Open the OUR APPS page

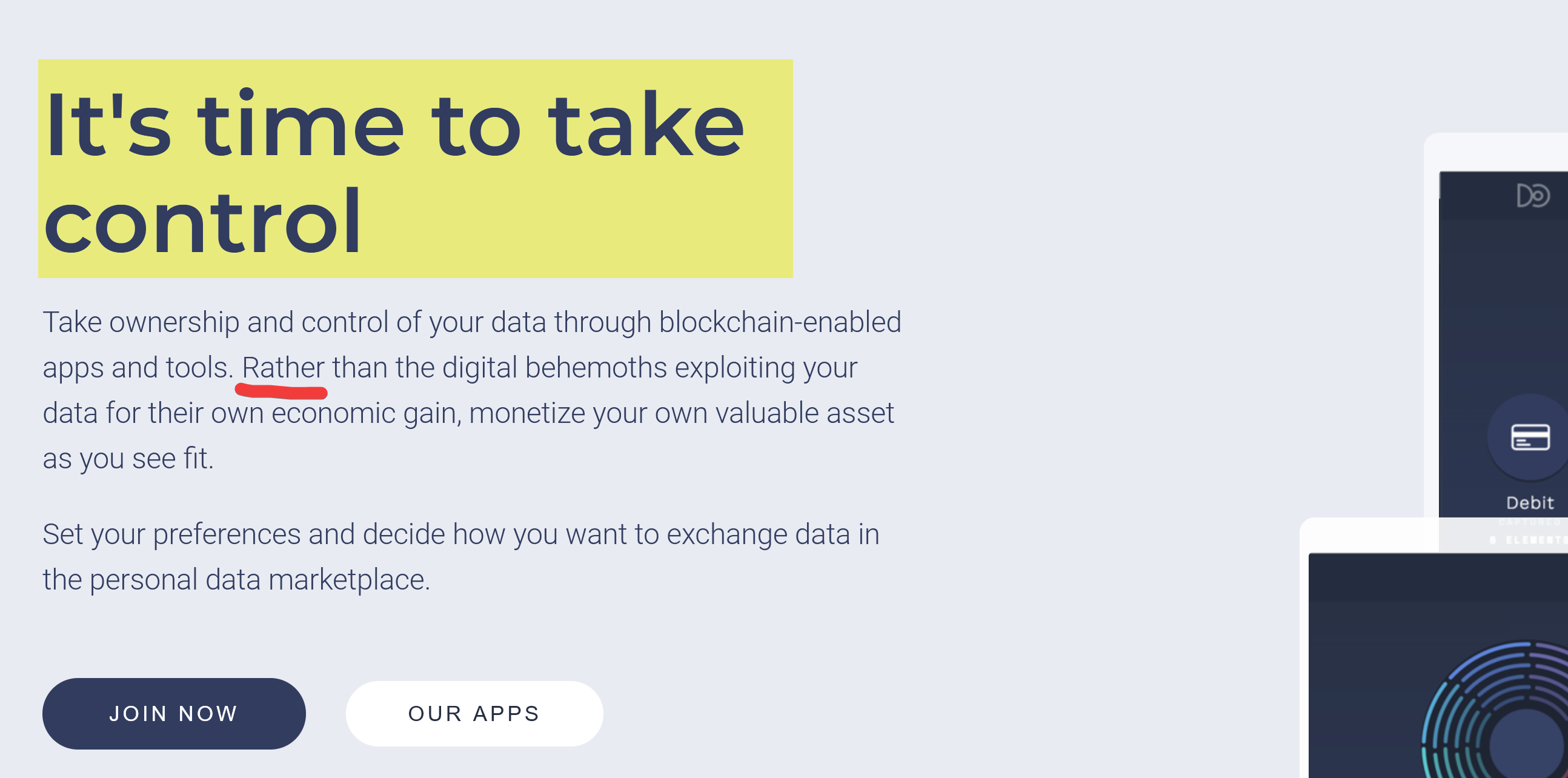pyautogui.click(x=474, y=714)
